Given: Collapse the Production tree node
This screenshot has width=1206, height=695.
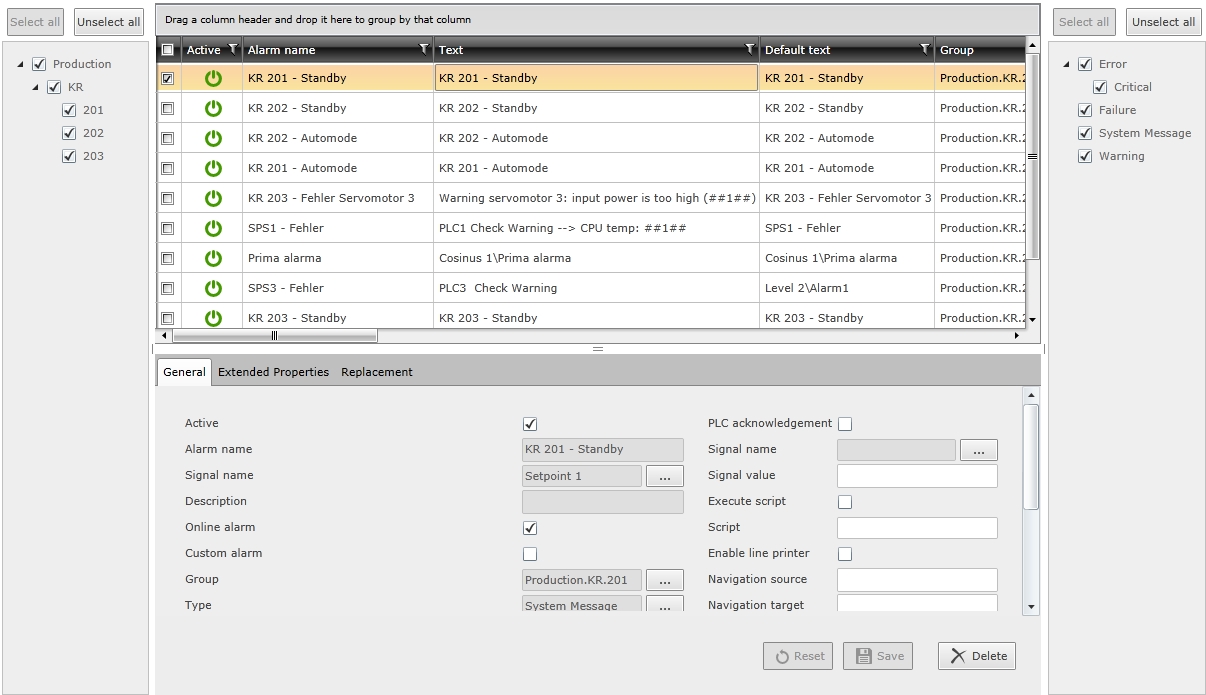Looking at the screenshot, I should click(x=22, y=64).
